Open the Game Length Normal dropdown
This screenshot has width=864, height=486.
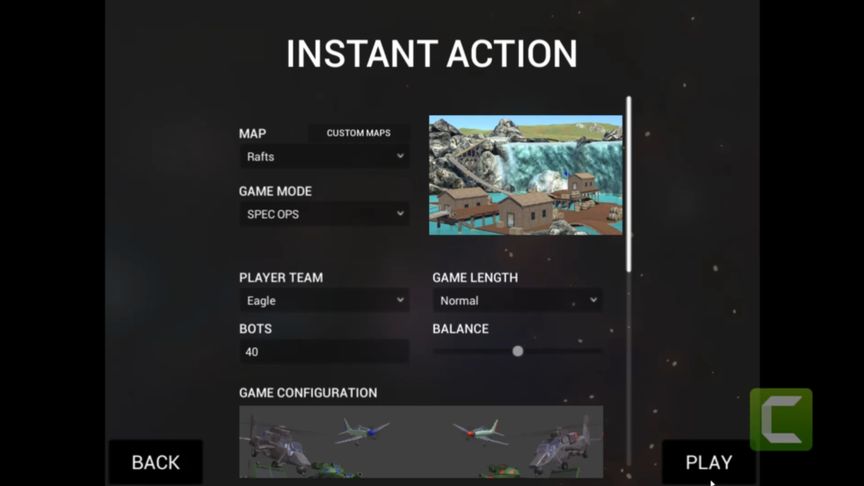tap(517, 300)
